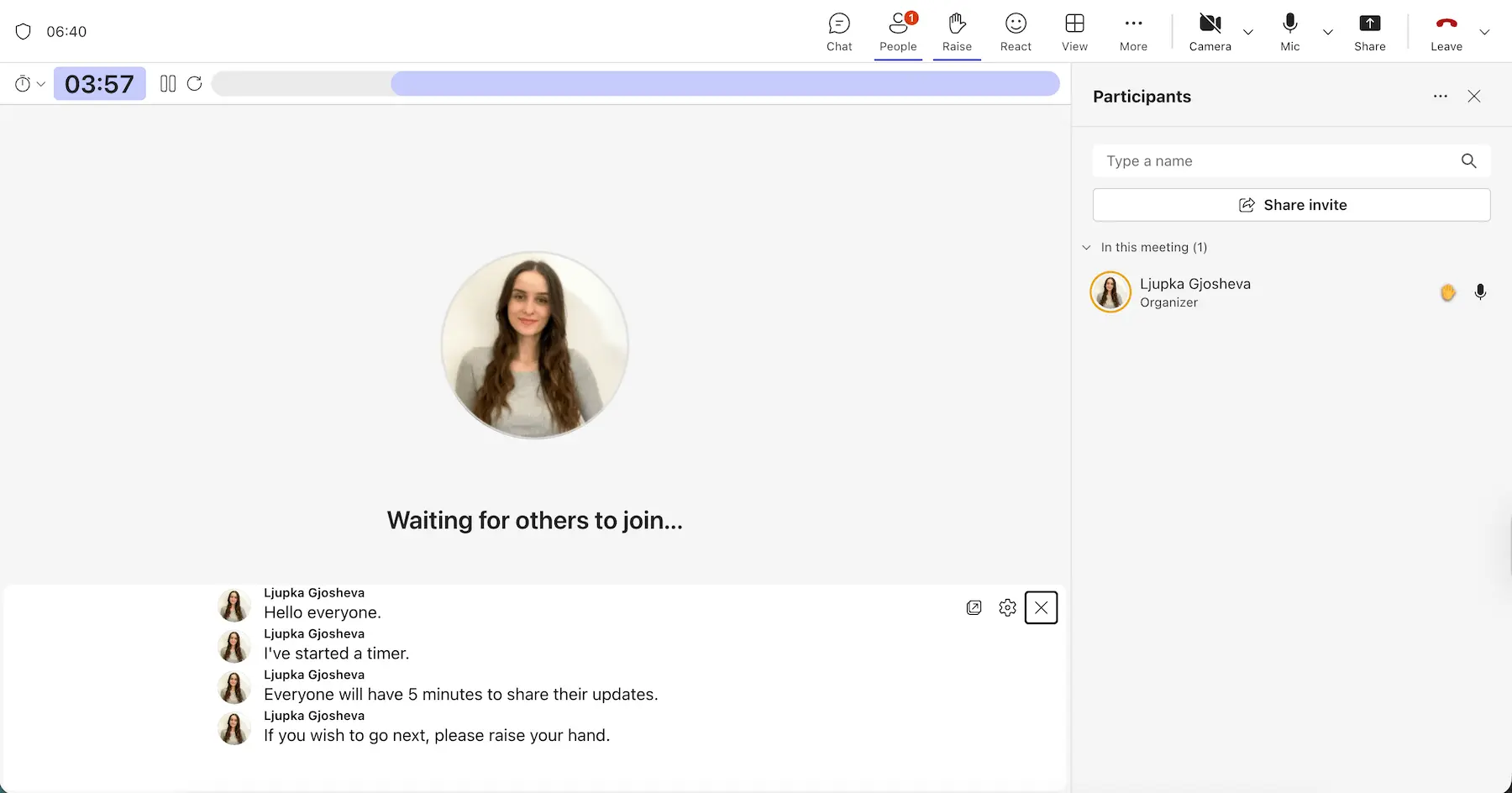Expand the Camera options dropdown arrow
This screenshot has height=793, width=1512.
[1248, 33]
